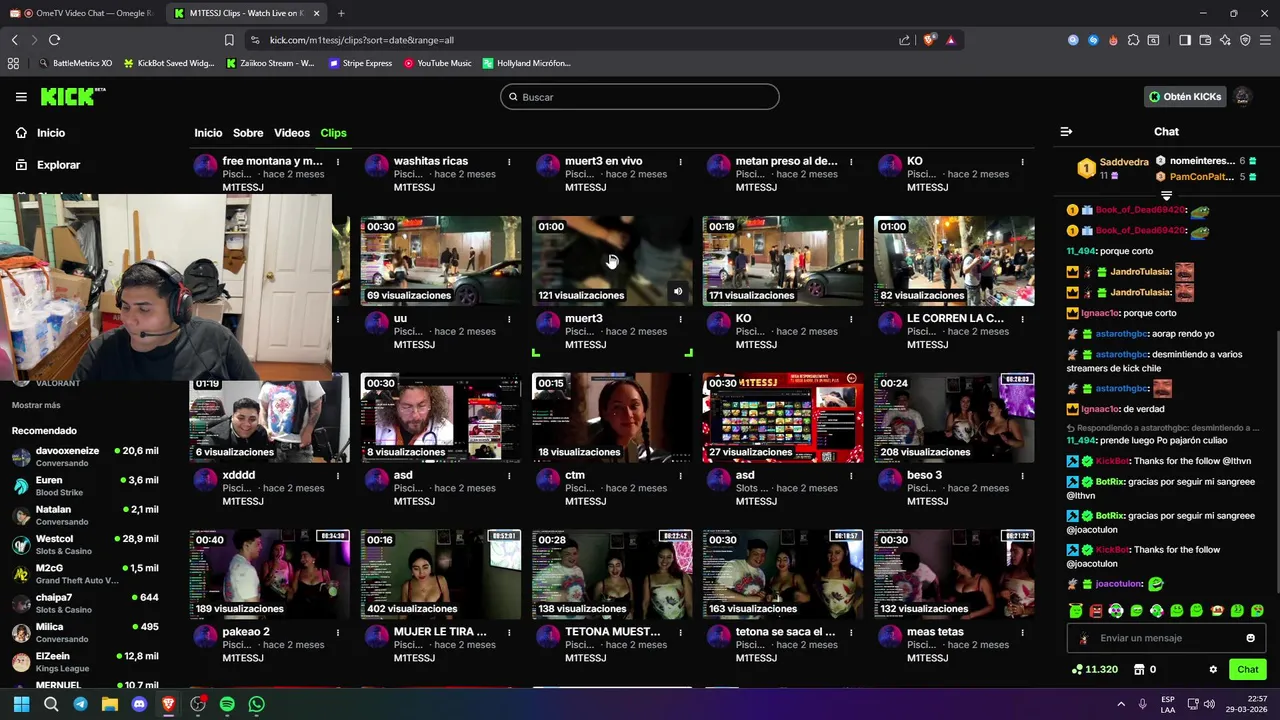Open the emoji picker in message box
The image size is (1280, 720).
click(1250, 638)
